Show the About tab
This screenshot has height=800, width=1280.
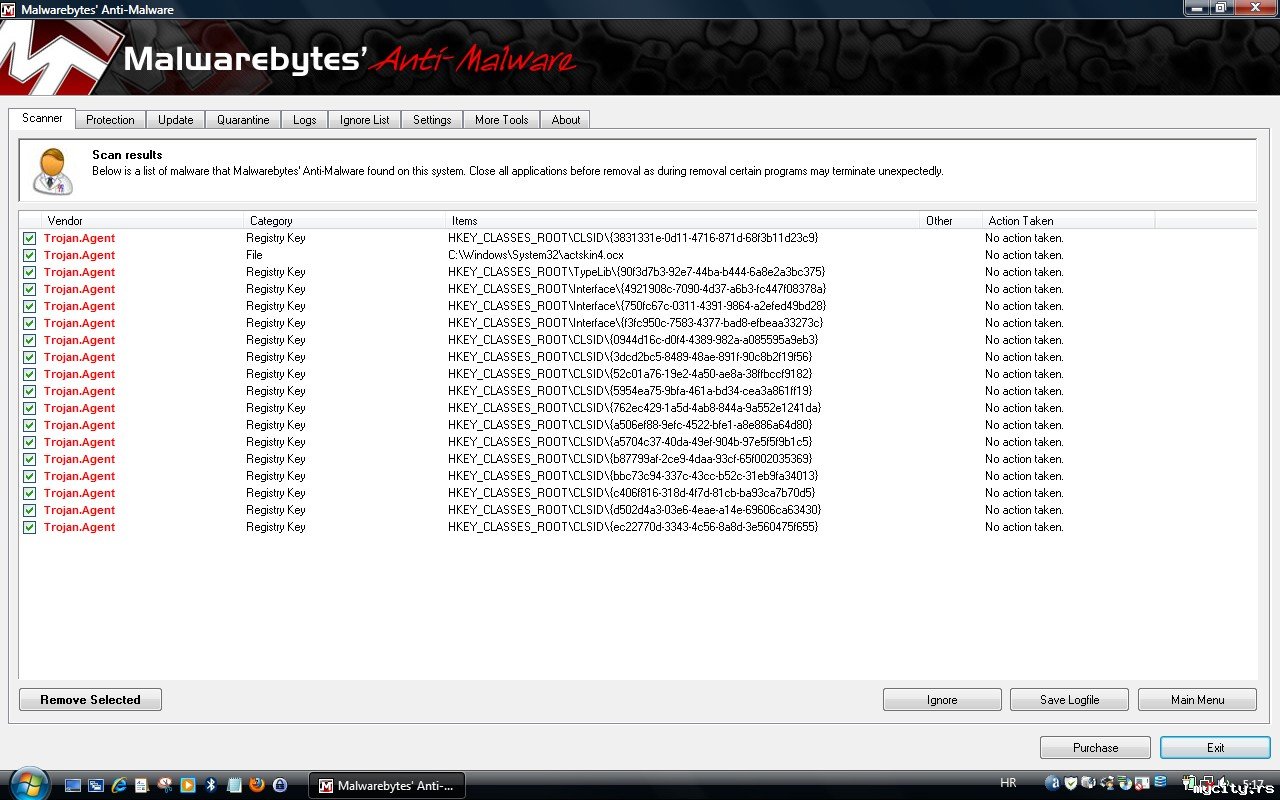[566, 120]
